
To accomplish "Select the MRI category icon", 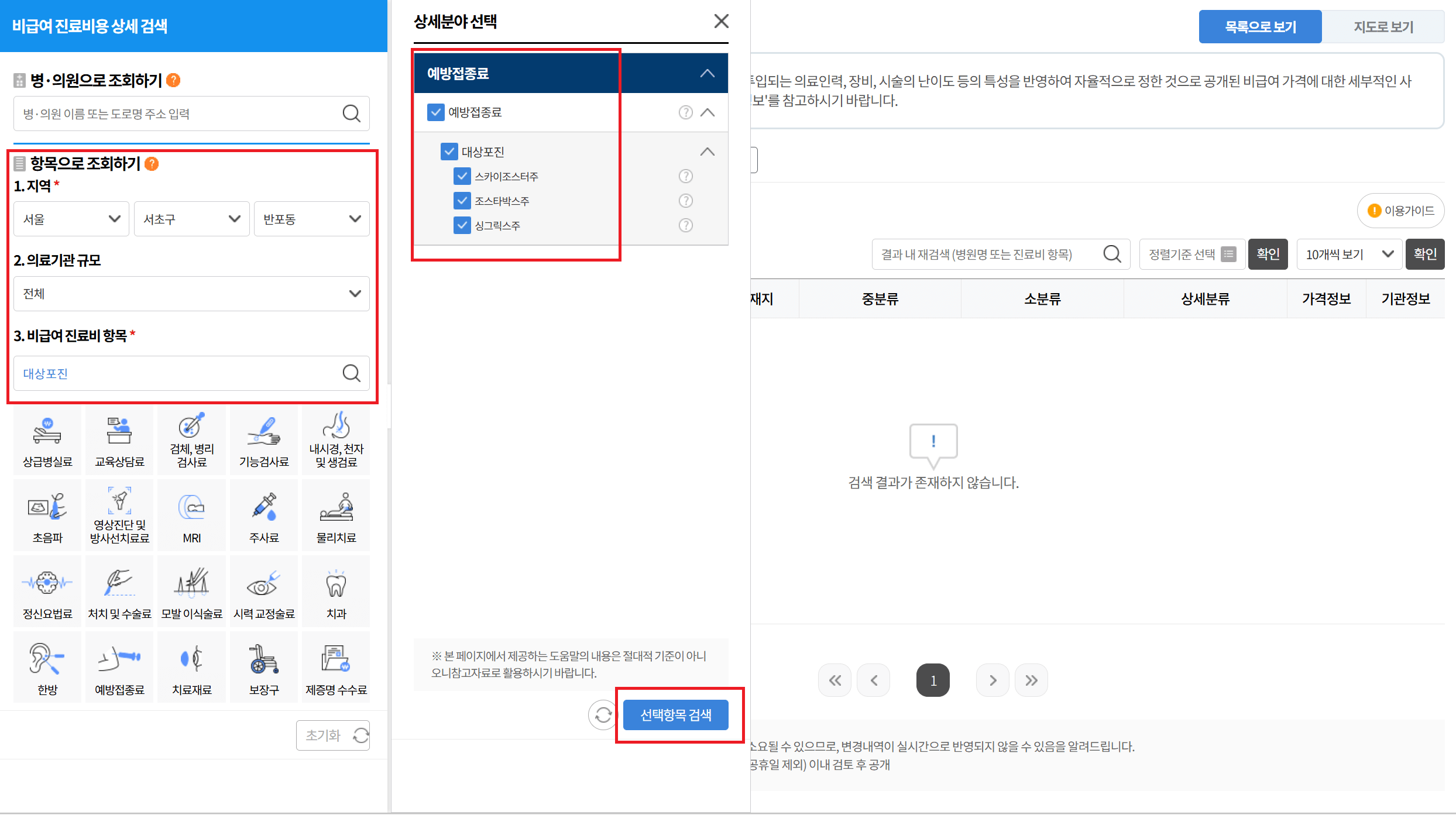I will pyautogui.click(x=191, y=514).
